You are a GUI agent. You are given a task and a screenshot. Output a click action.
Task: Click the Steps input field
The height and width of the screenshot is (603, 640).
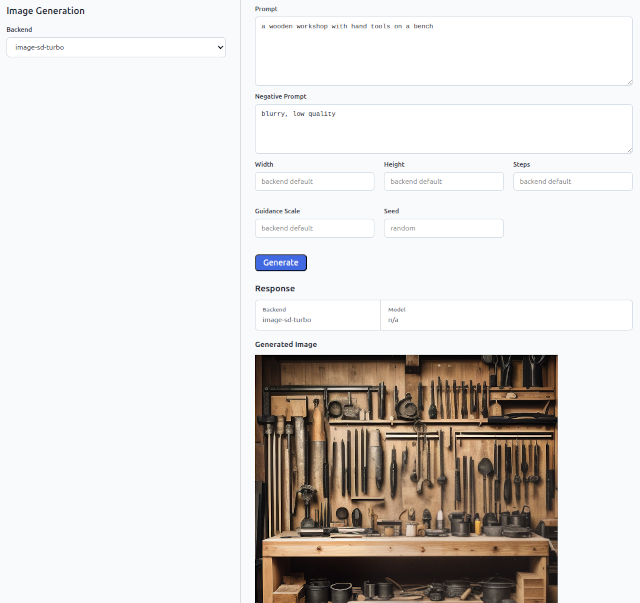573,181
